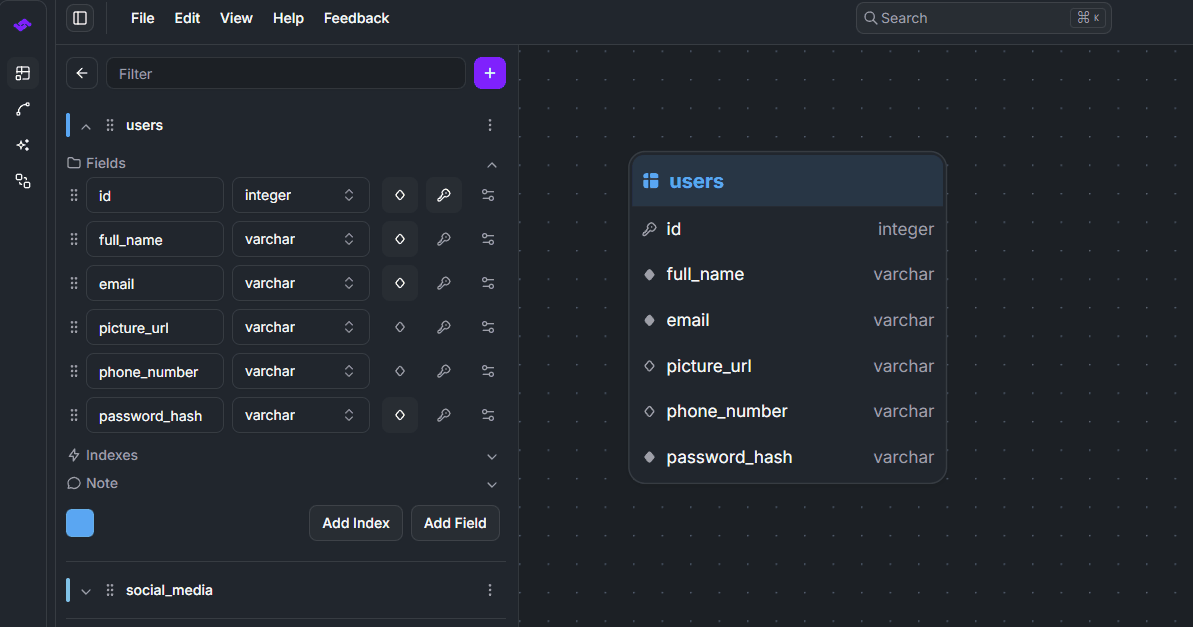Select the Tables panel icon
This screenshot has height=627, width=1193.
pos(22,73)
